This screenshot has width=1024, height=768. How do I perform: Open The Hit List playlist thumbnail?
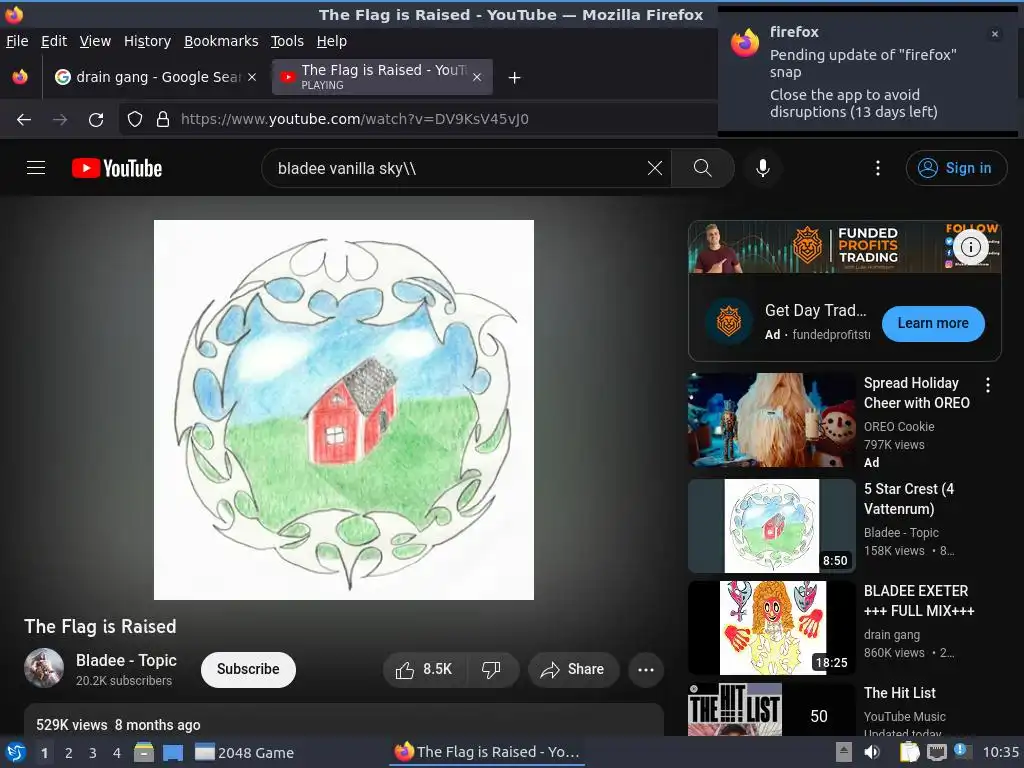coord(771,710)
